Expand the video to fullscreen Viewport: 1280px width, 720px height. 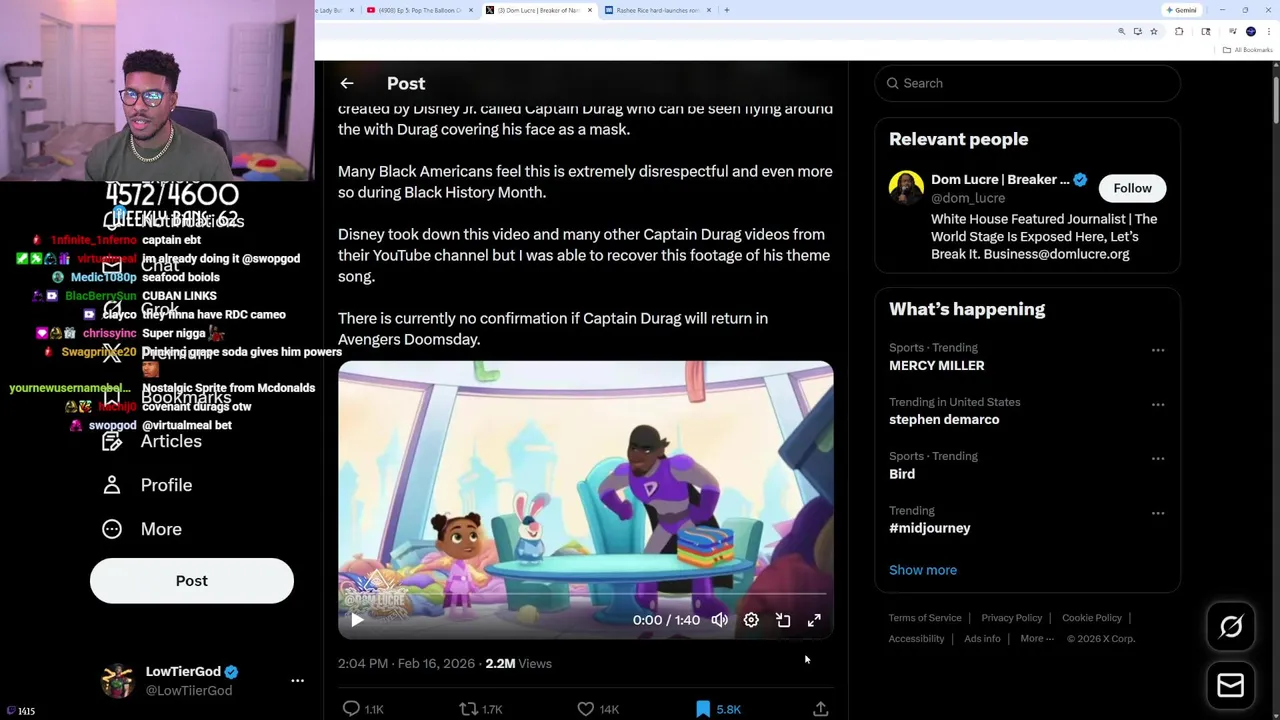click(814, 620)
